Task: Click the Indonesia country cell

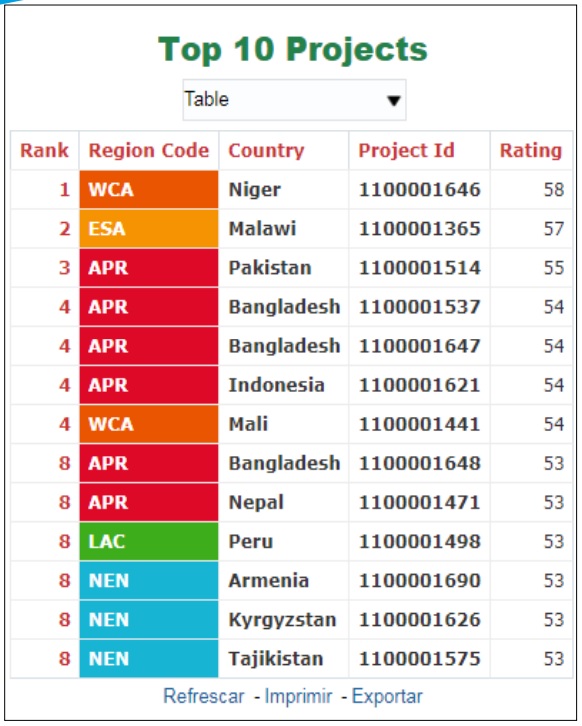Action: pyautogui.click(x=283, y=385)
